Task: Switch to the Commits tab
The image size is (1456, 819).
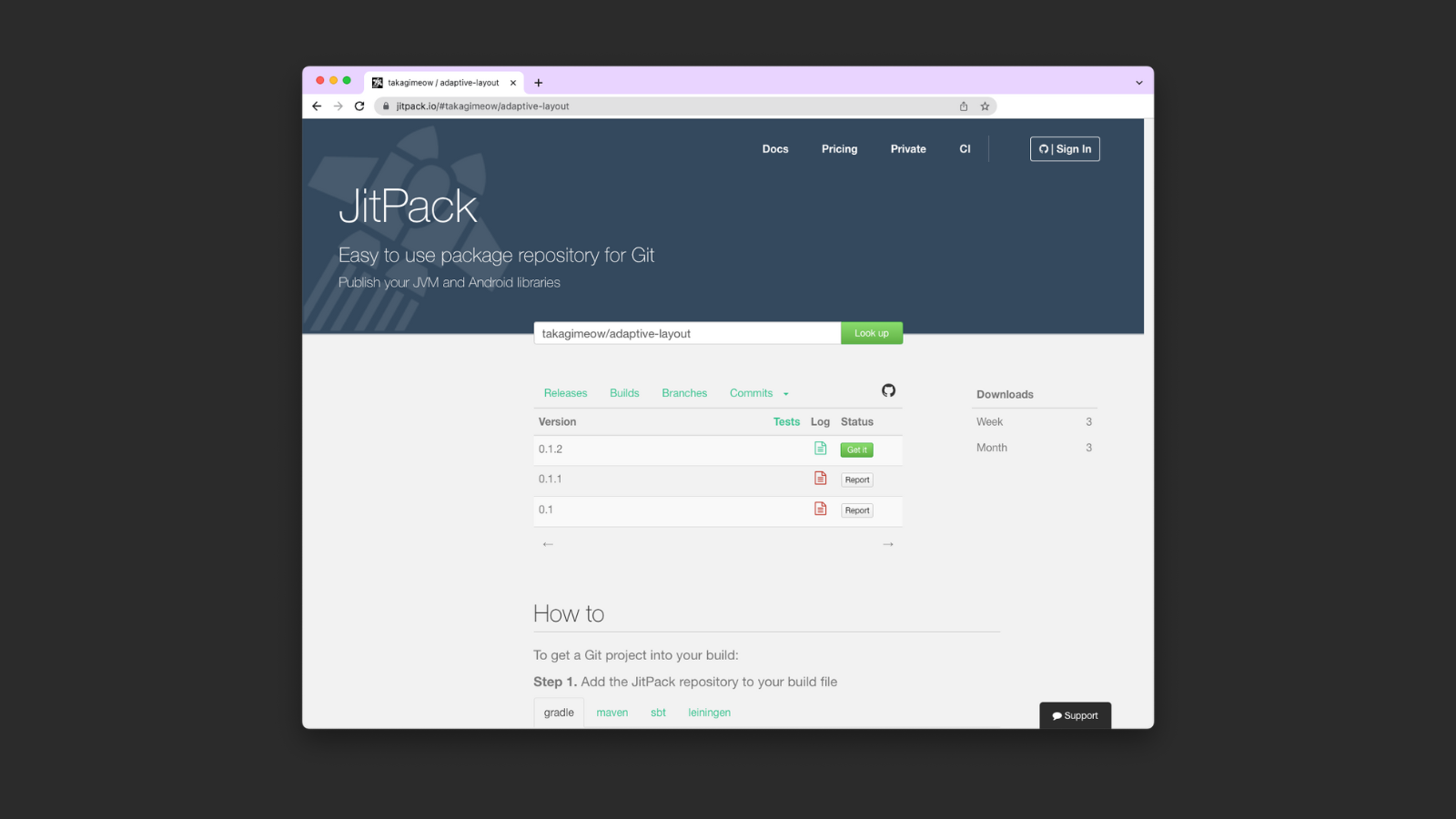Action: (751, 393)
